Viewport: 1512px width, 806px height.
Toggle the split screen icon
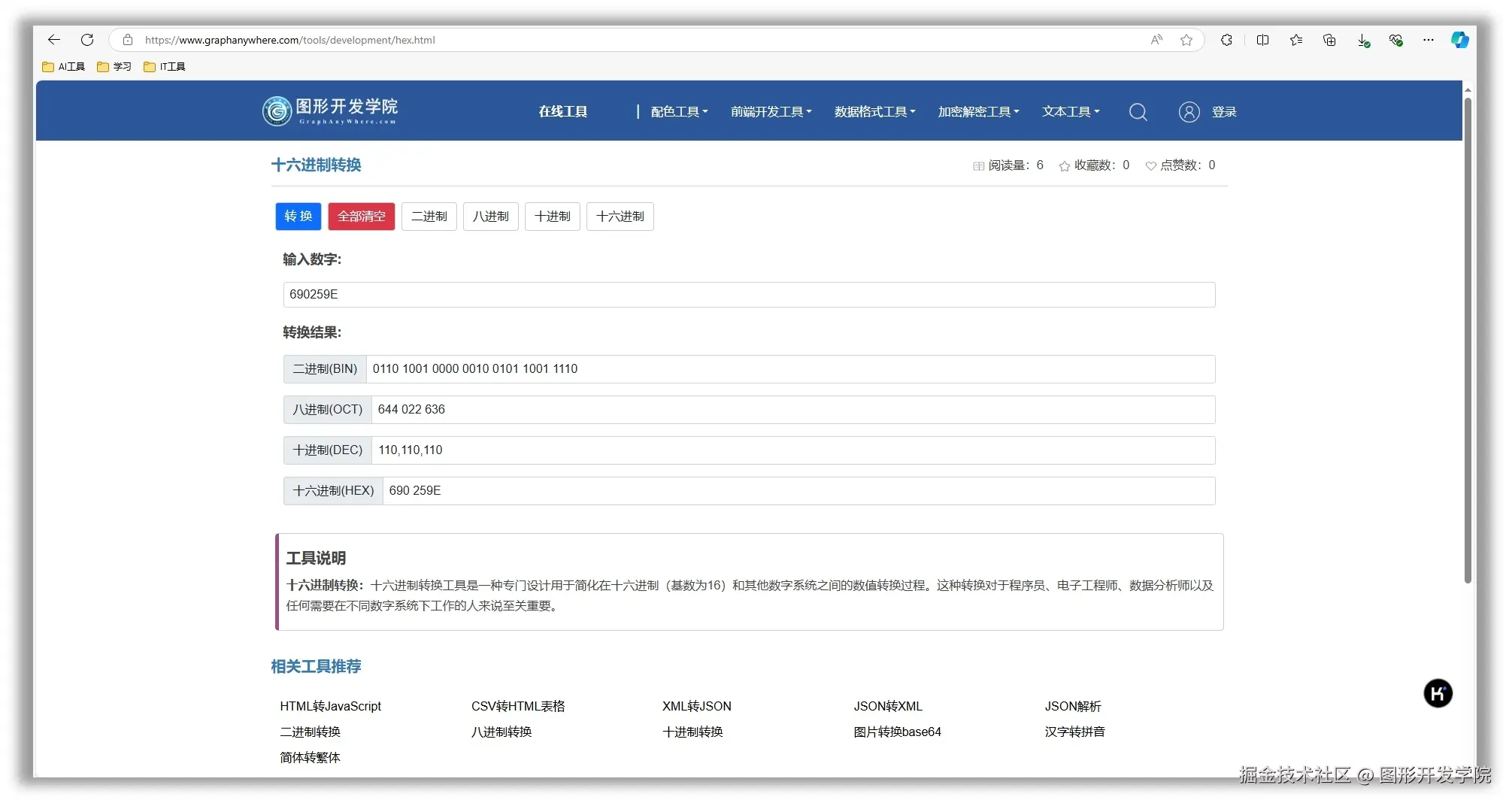1262,40
